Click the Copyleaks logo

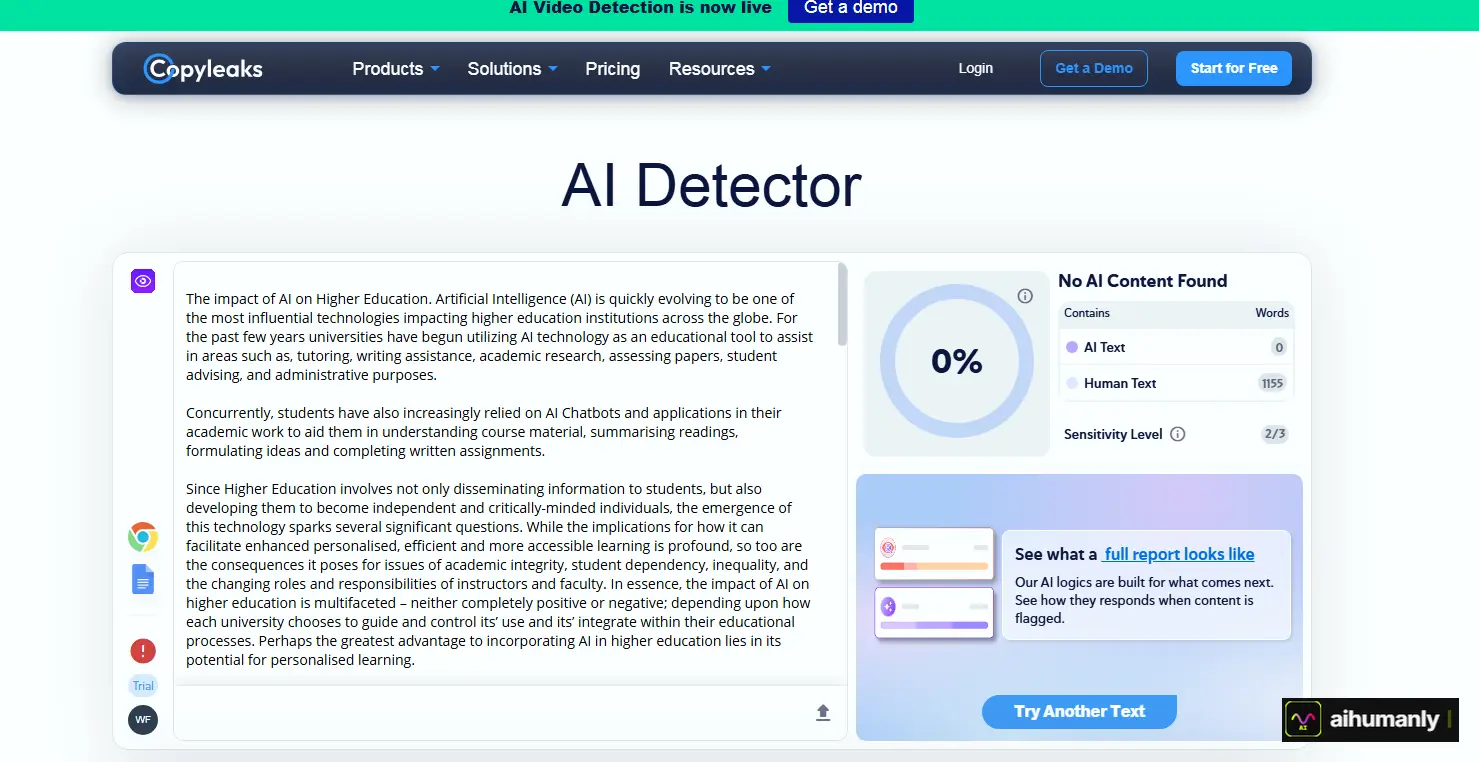203,68
